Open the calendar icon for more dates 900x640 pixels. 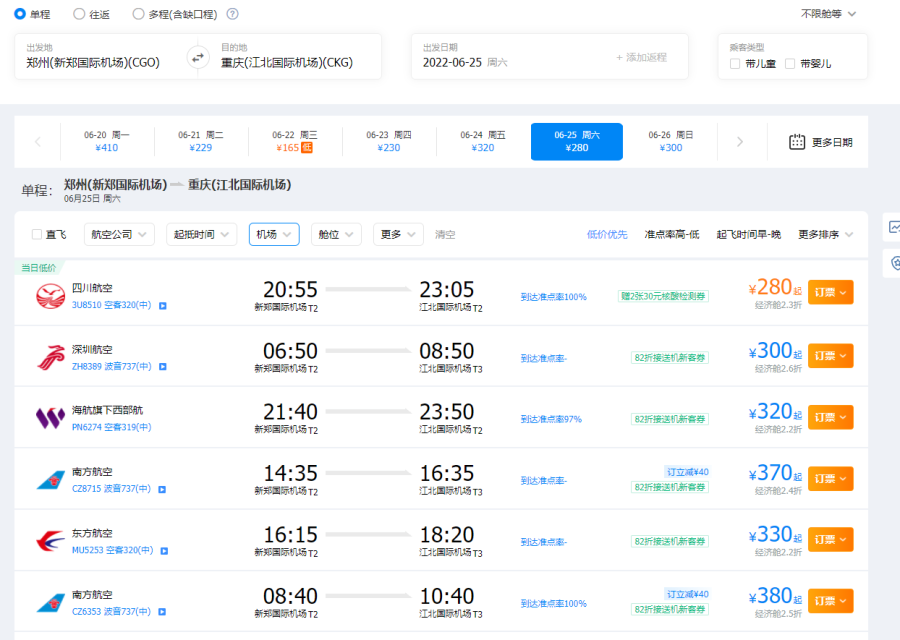tap(797, 142)
